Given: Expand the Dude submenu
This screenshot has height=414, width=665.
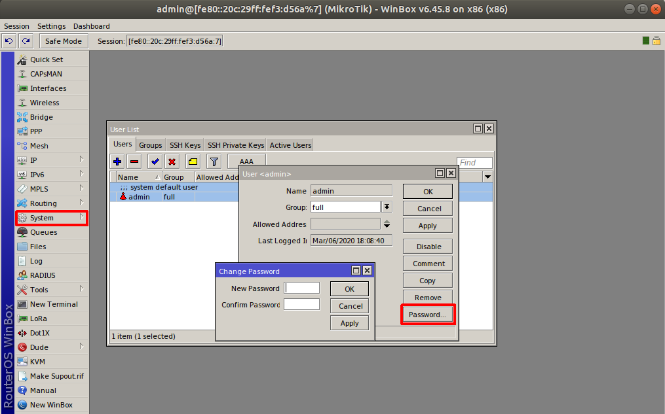Looking at the screenshot, I should [x=81, y=347].
